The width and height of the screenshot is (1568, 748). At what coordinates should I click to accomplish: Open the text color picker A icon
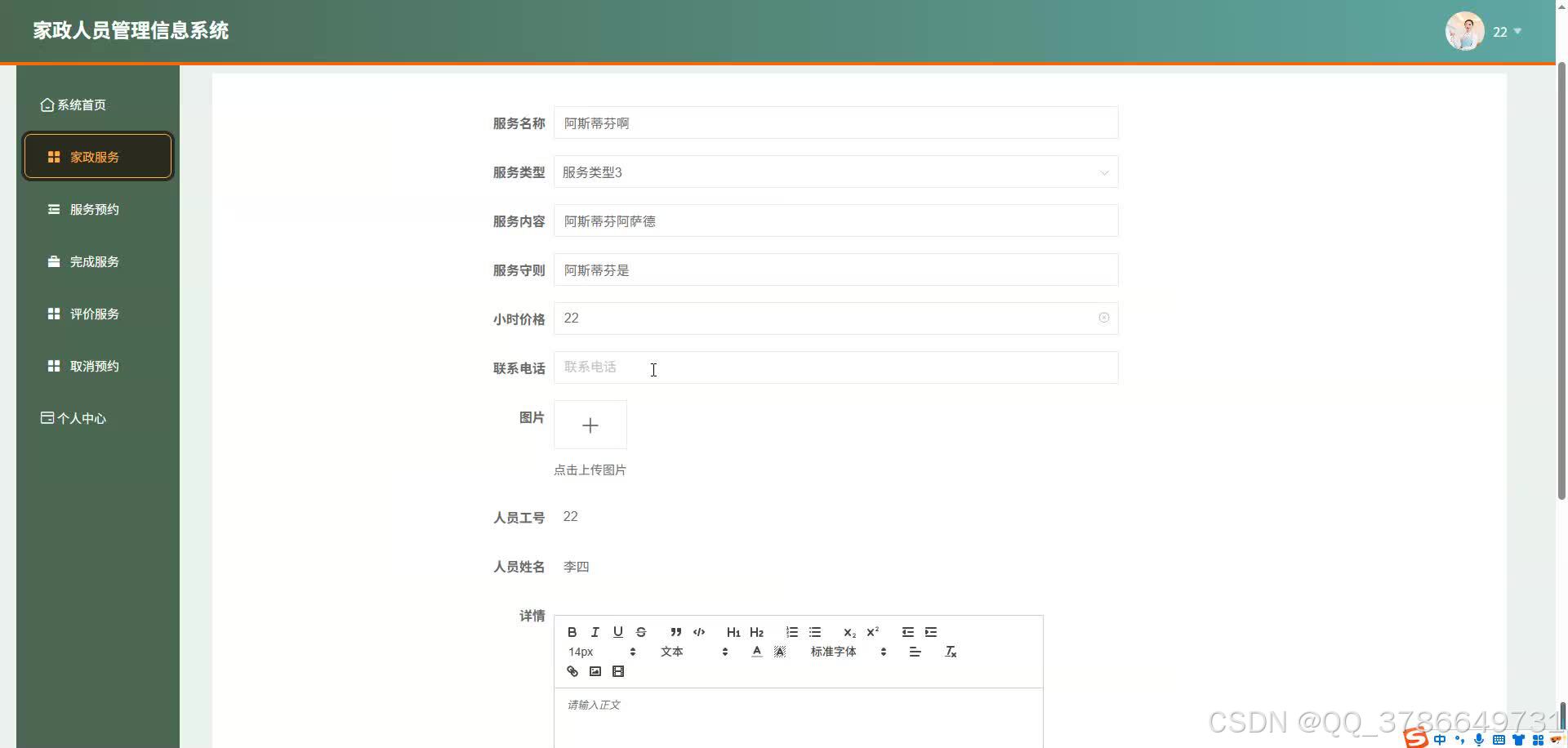point(756,651)
